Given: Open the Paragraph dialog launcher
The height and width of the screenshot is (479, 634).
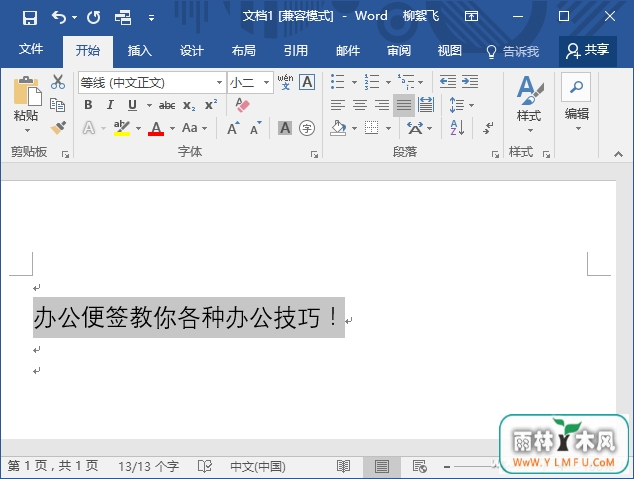Looking at the screenshot, I should (495, 154).
